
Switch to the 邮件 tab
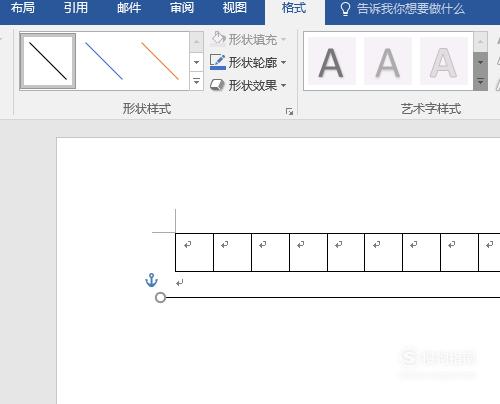pyautogui.click(x=129, y=8)
